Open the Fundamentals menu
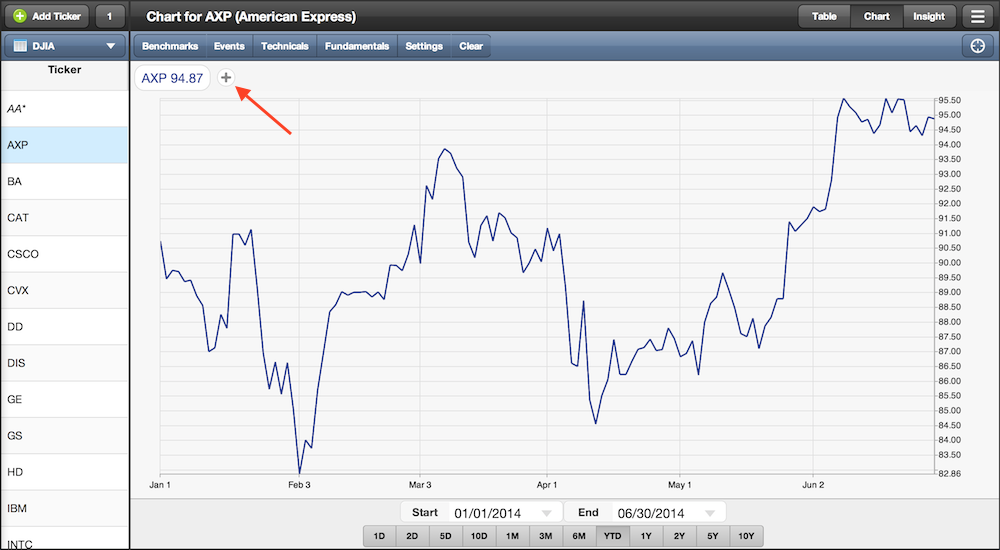The image size is (1000, 550). [x=357, y=46]
